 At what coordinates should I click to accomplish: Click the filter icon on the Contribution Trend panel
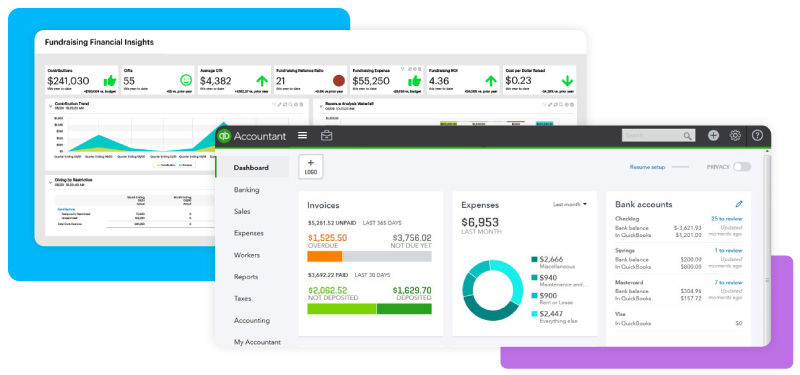pyautogui.click(x=274, y=105)
